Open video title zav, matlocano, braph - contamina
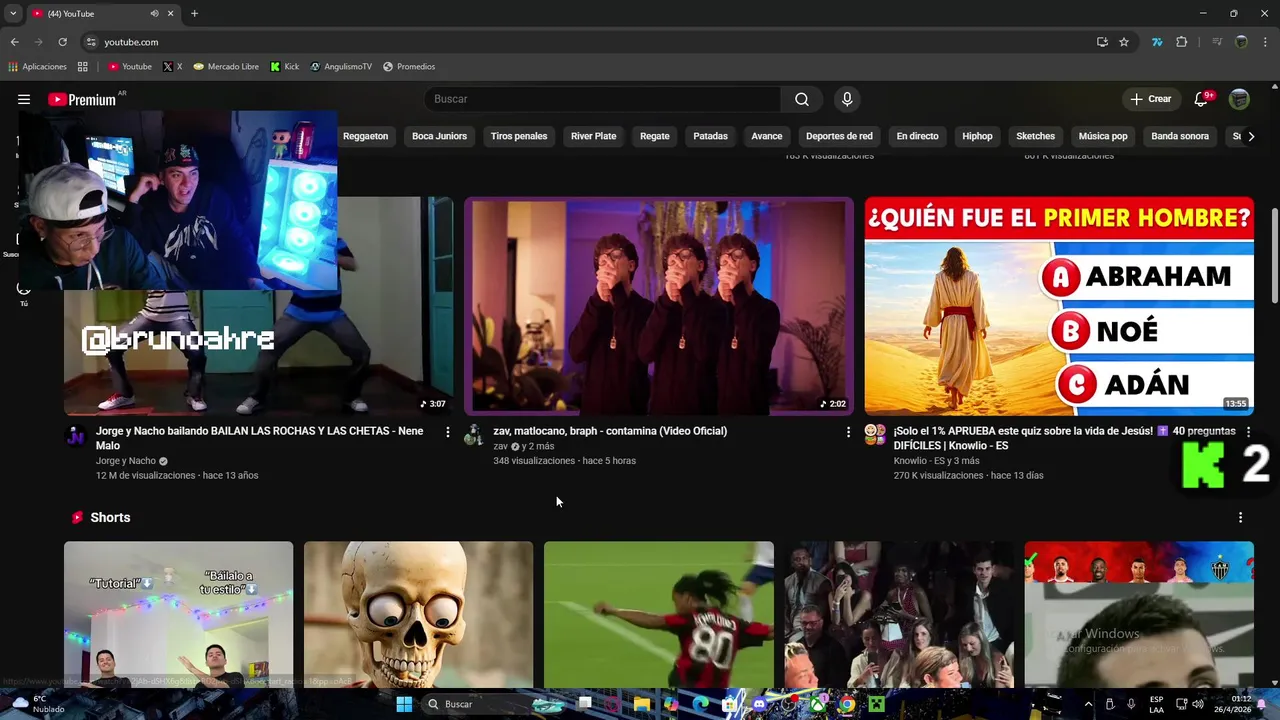 tap(610, 431)
